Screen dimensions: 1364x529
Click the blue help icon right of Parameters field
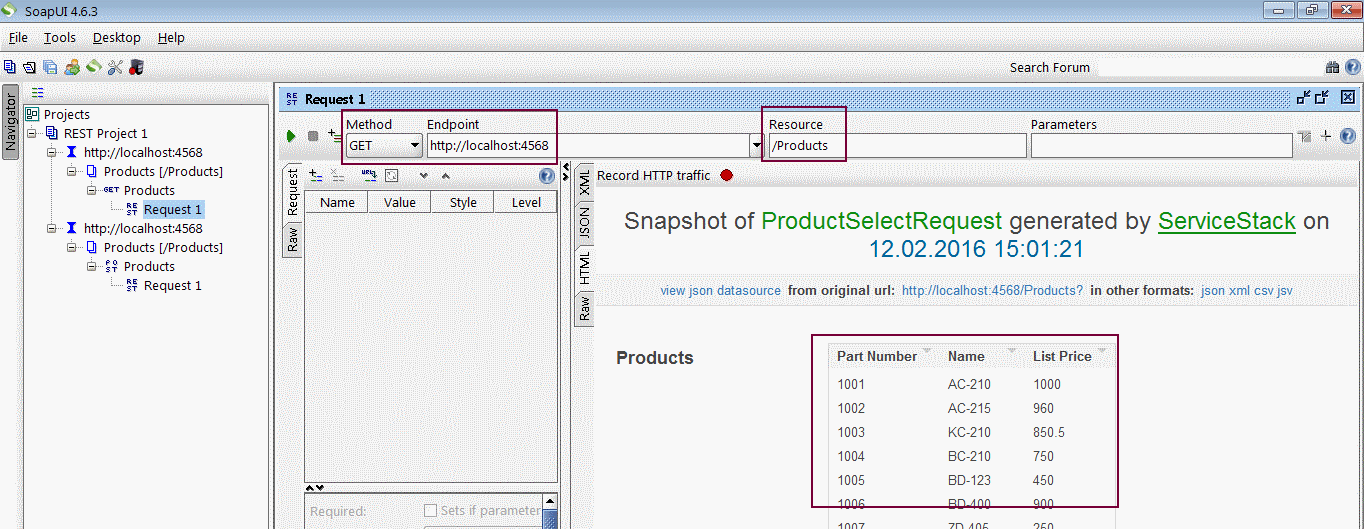pos(1348,136)
